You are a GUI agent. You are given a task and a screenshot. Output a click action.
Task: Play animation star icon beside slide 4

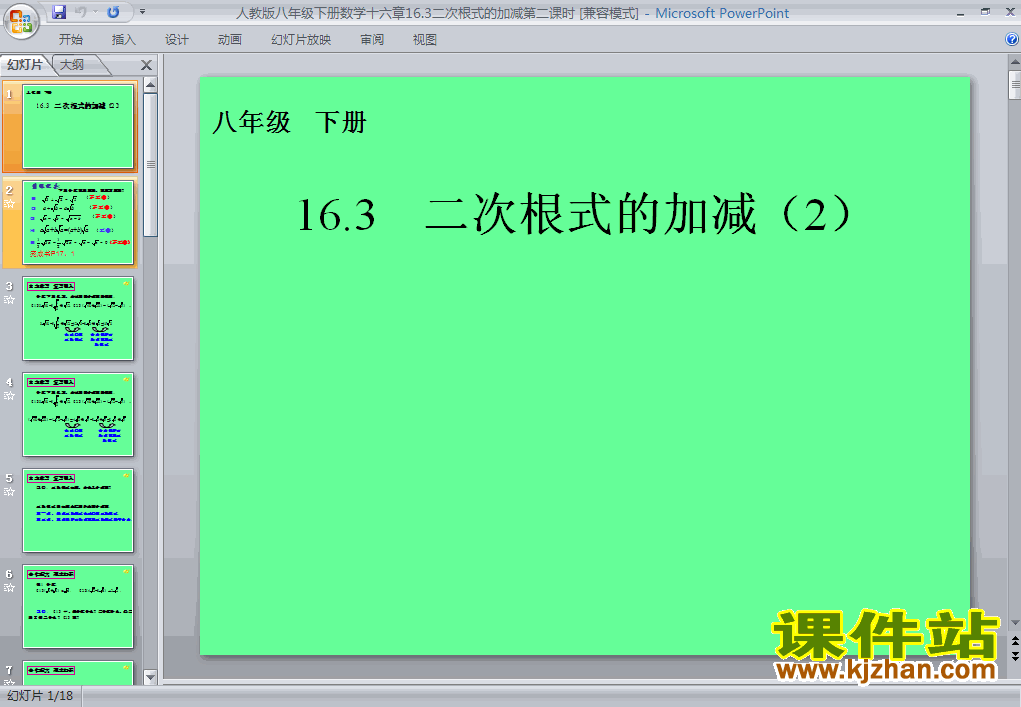tap(9, 396)
